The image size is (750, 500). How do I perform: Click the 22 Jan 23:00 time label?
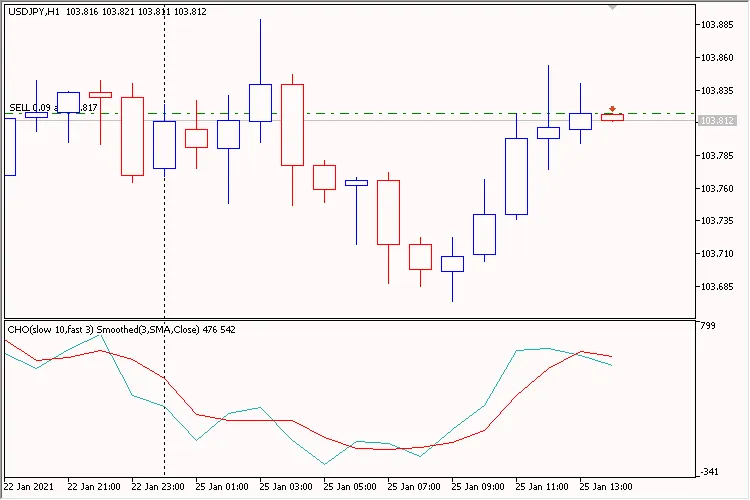point(157,487)
